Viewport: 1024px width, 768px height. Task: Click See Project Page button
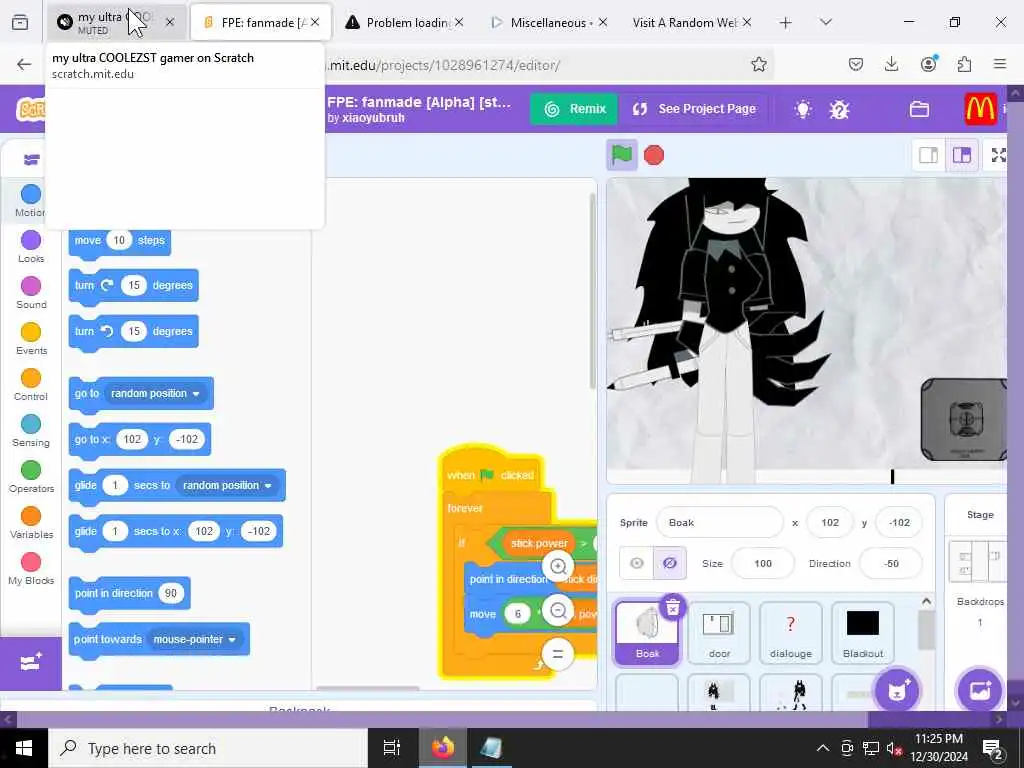pos(694,109)
